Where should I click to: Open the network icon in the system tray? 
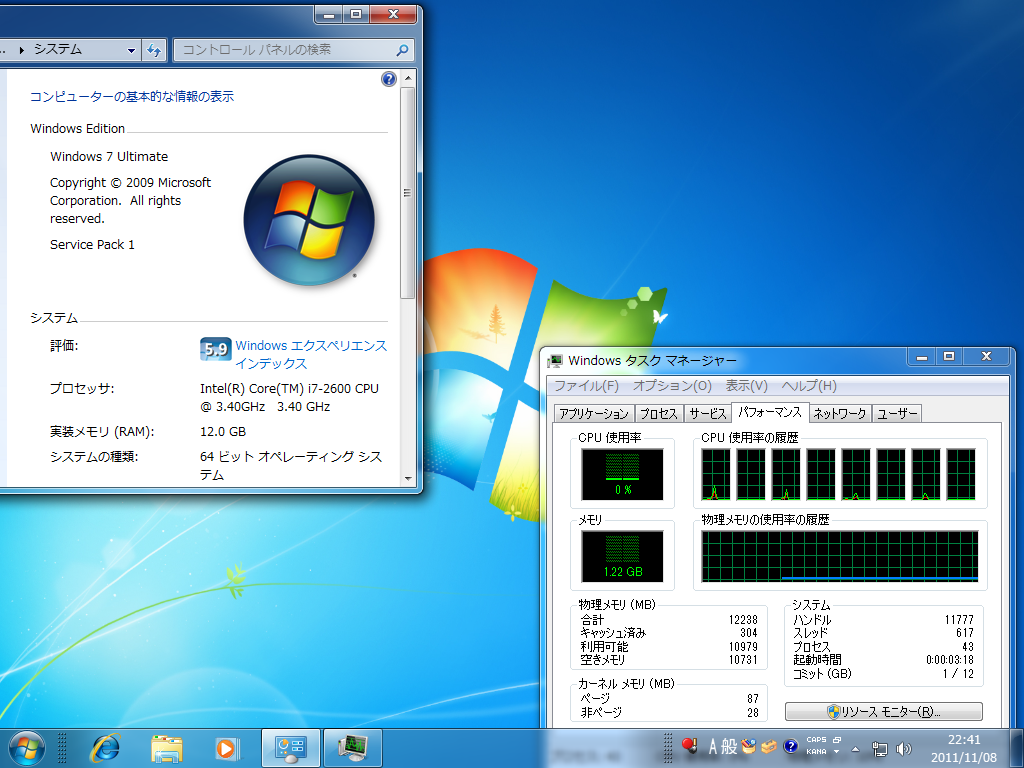[x=880, y=749]
